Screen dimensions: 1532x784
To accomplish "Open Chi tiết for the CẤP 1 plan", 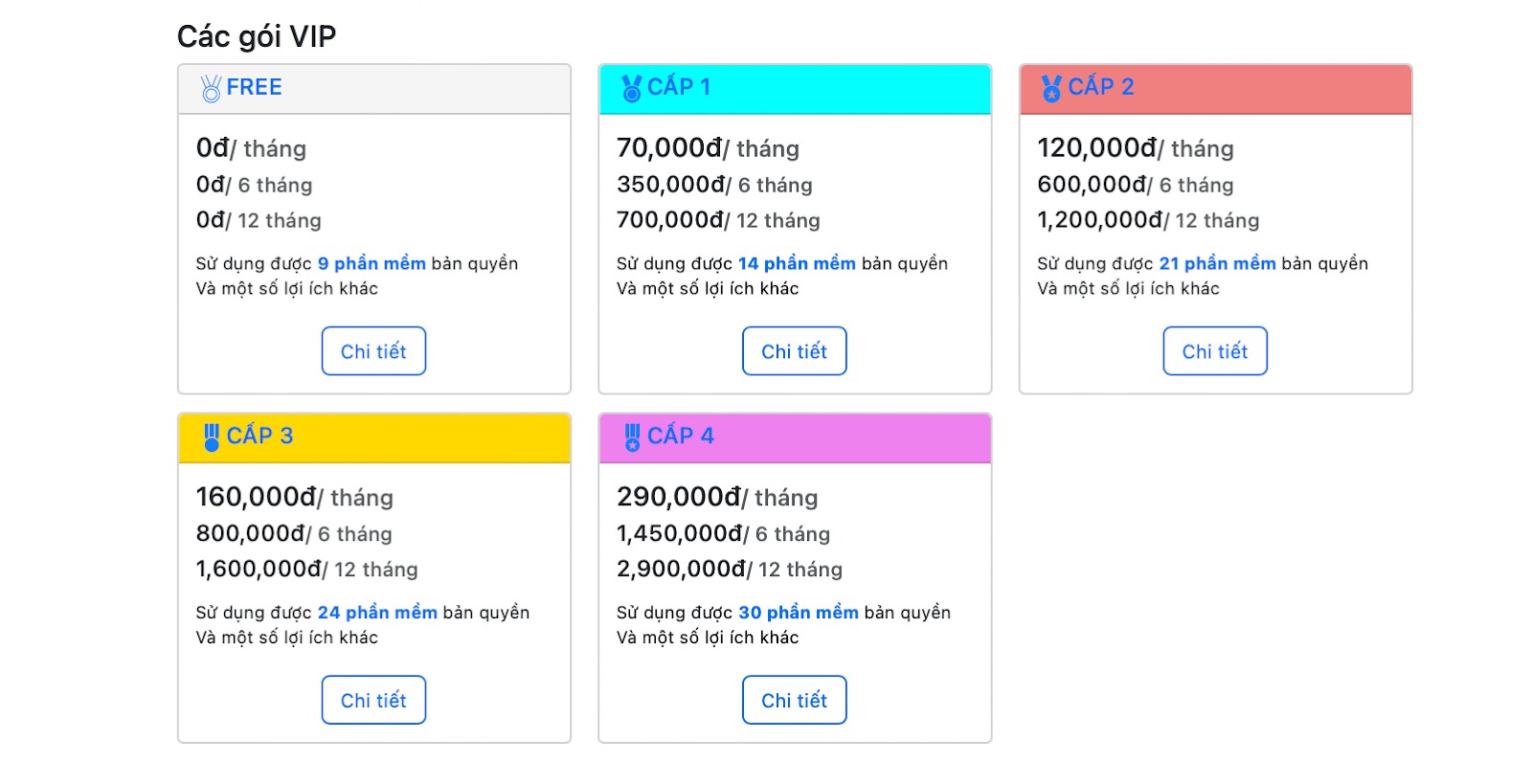I will [795, 351].
